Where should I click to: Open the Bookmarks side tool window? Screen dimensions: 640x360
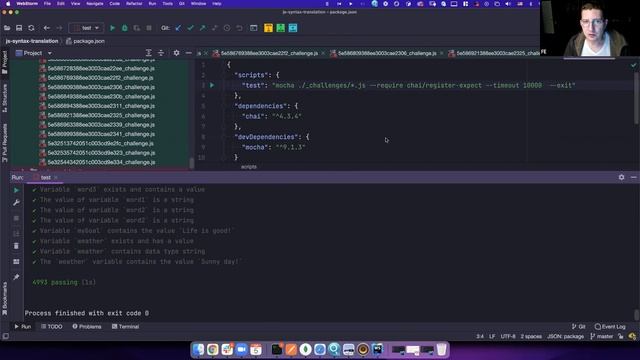[4, 299]
